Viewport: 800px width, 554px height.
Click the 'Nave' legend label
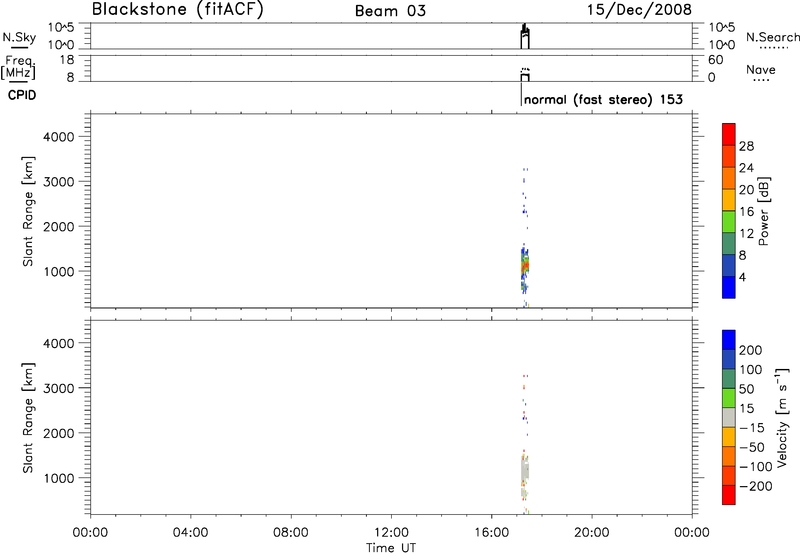click(x=761, y=69)
